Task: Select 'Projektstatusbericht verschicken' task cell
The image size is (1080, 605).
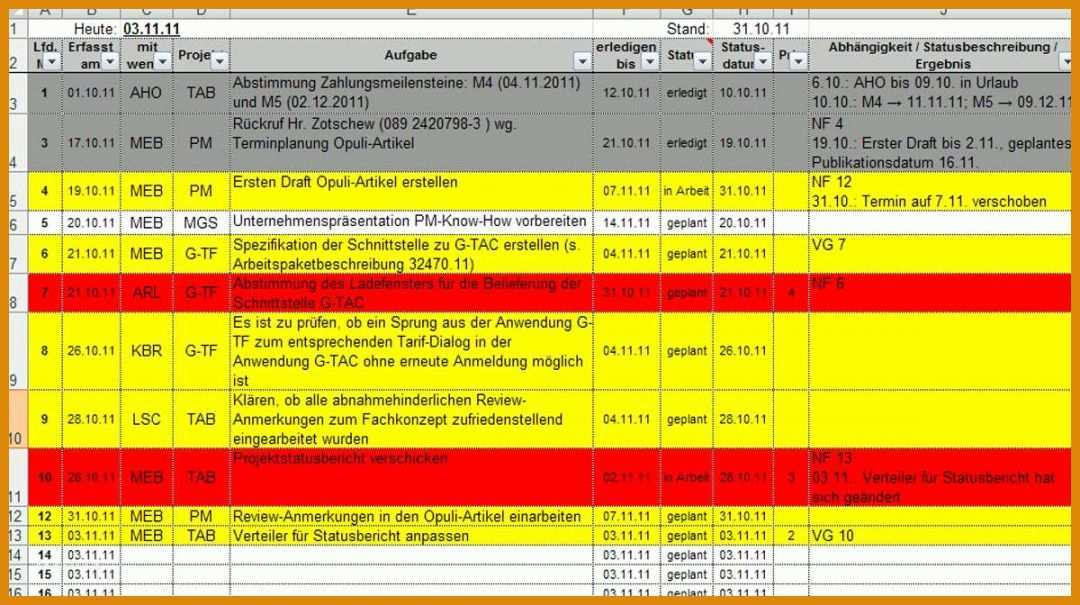Action: click(411, 477)
